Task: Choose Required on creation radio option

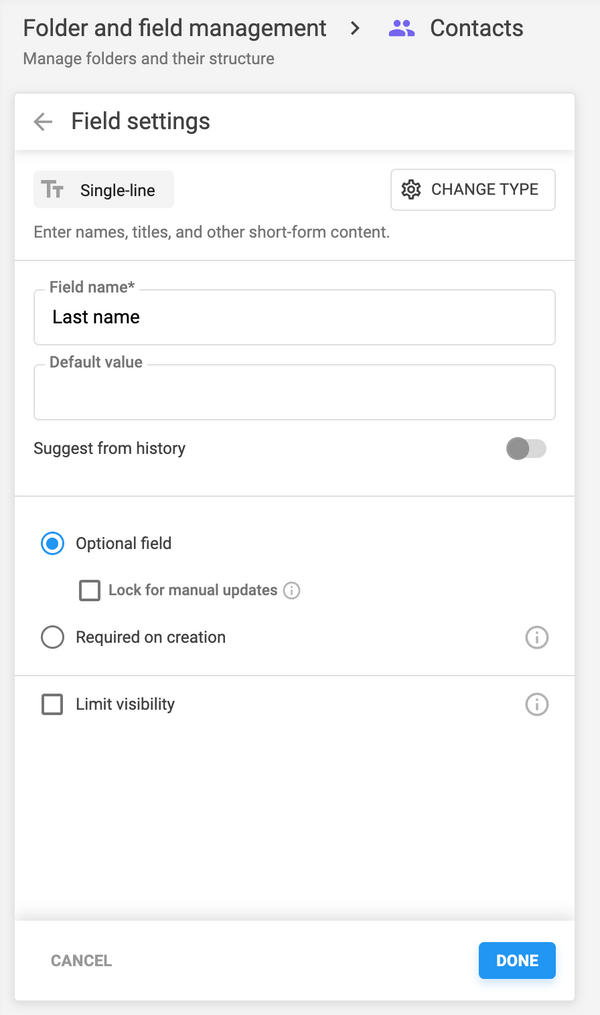Action: 52,638
